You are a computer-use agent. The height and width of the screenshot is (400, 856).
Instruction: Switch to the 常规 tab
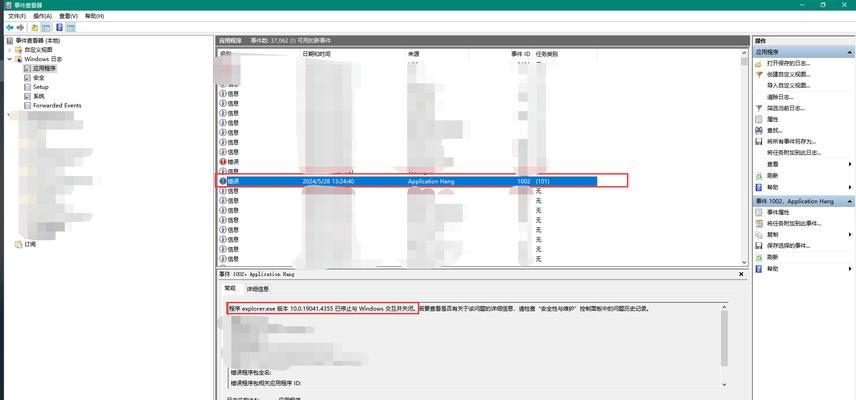click(x=230, y=288)
